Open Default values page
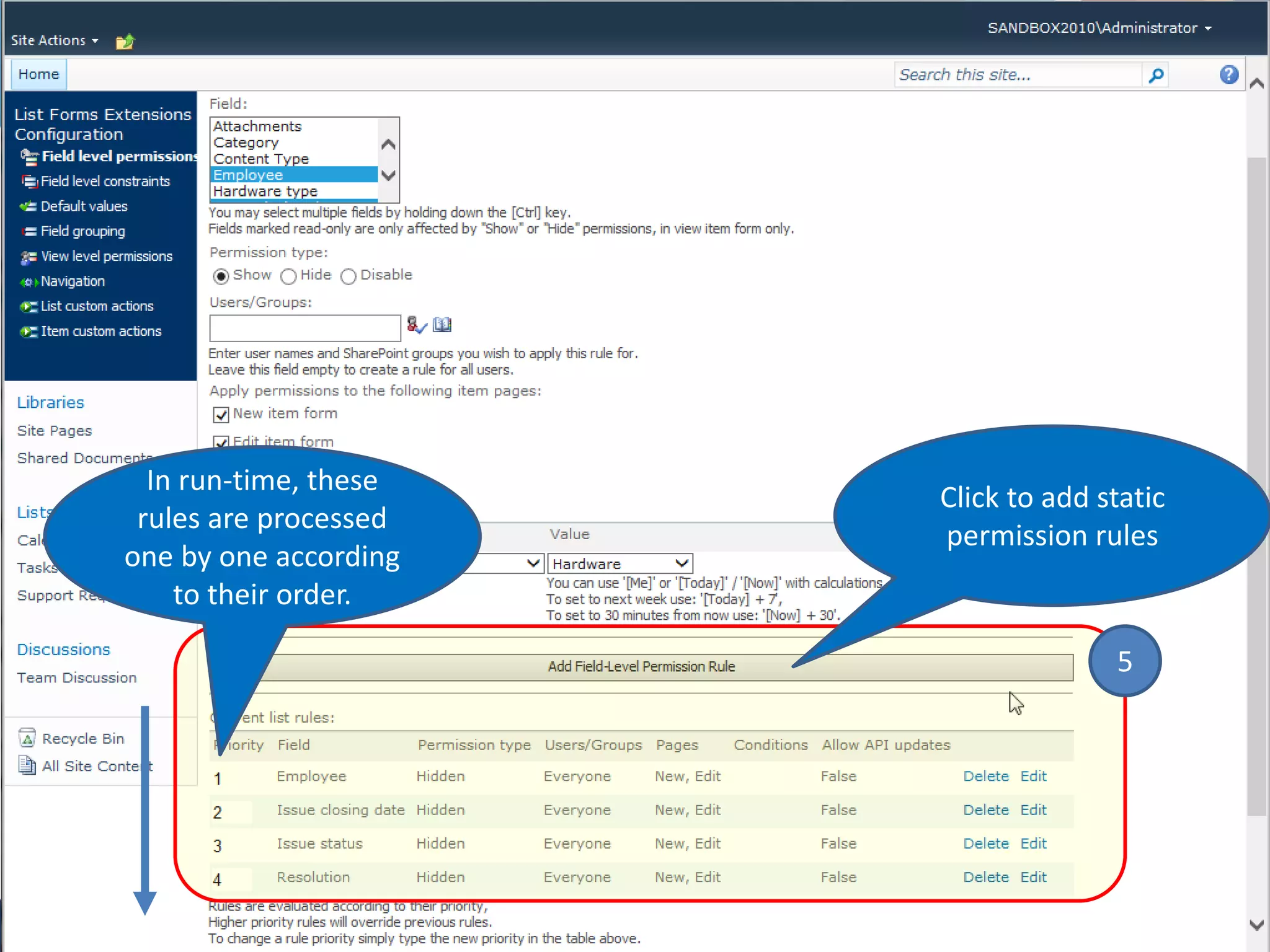This screenshot has height=952, width=1270. pyautogui.click(x=84, y=206)
